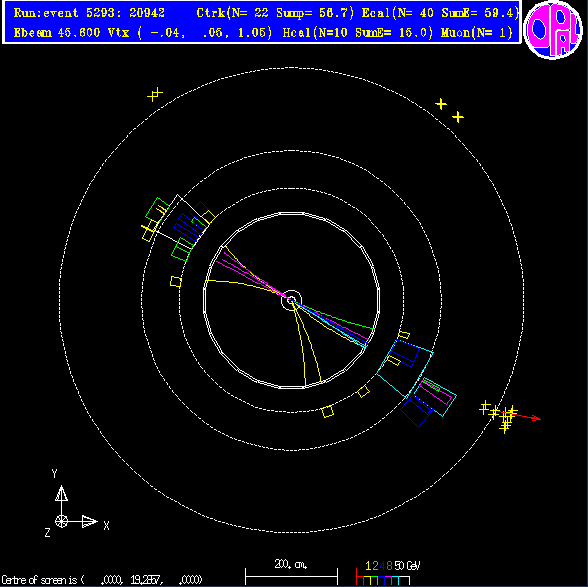Click the magenta 8 GeV legend label
This screenshot has width=588, height=587.
point(389,566)
